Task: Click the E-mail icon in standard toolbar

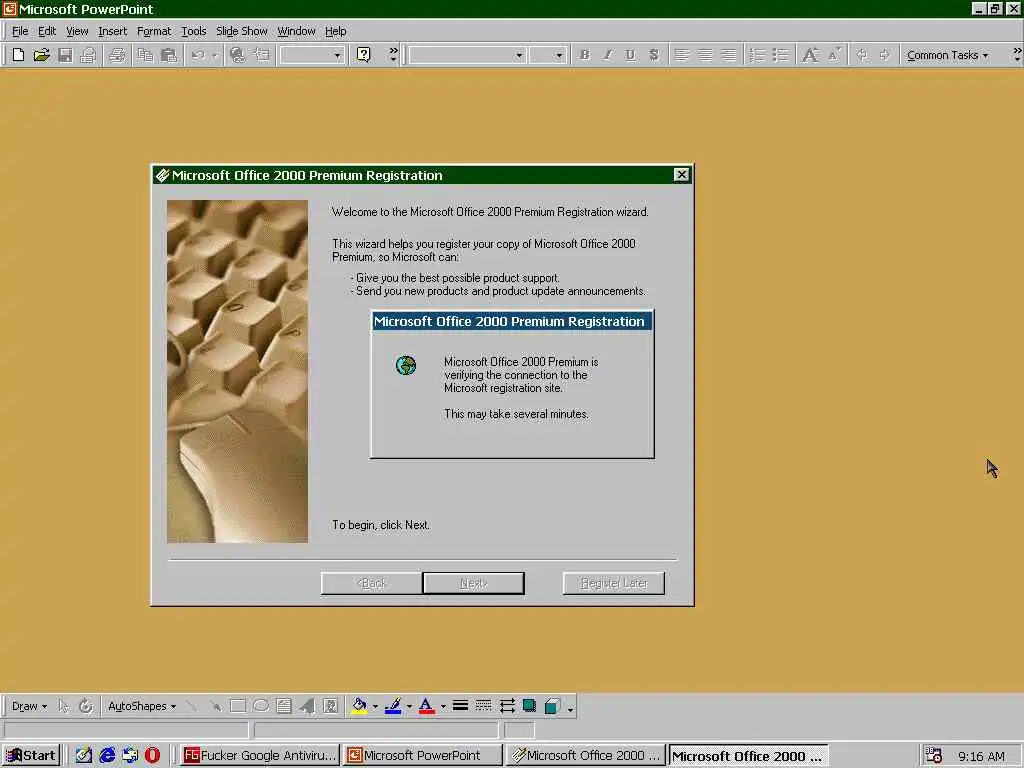Action: click(88, 55)
